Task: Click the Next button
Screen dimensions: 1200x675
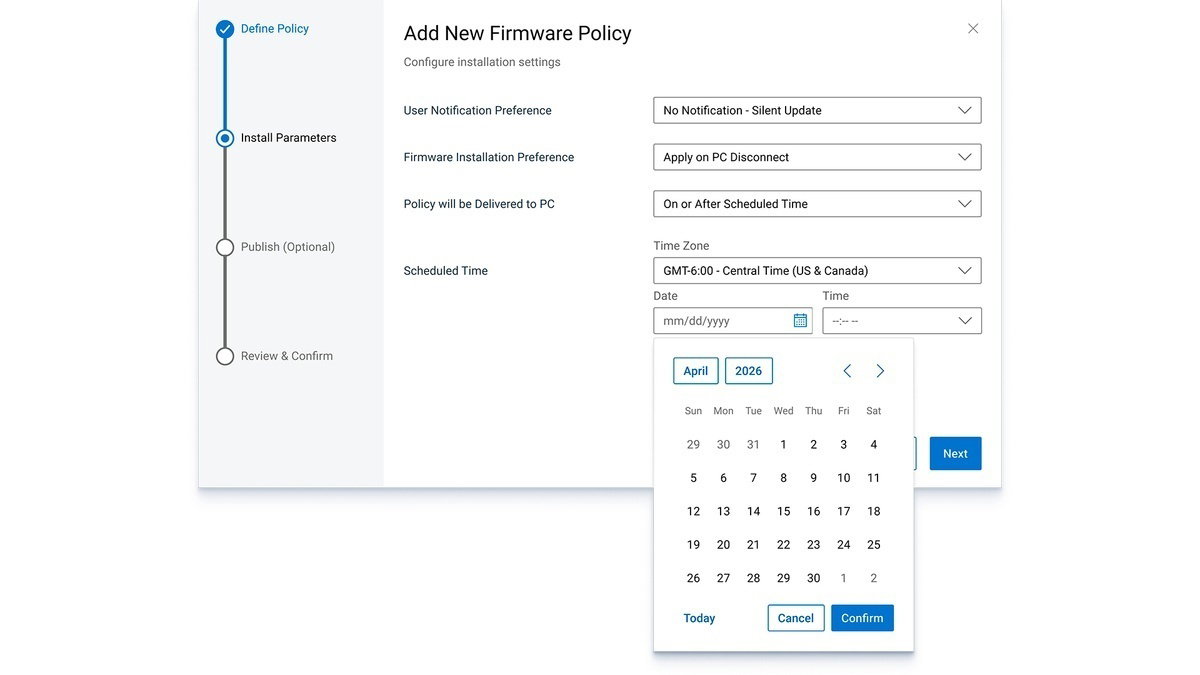Action: [x=955, y=454]
